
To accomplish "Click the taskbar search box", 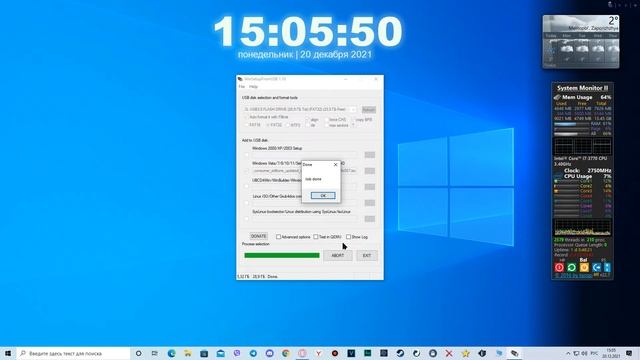I will (x=73, y=353).
